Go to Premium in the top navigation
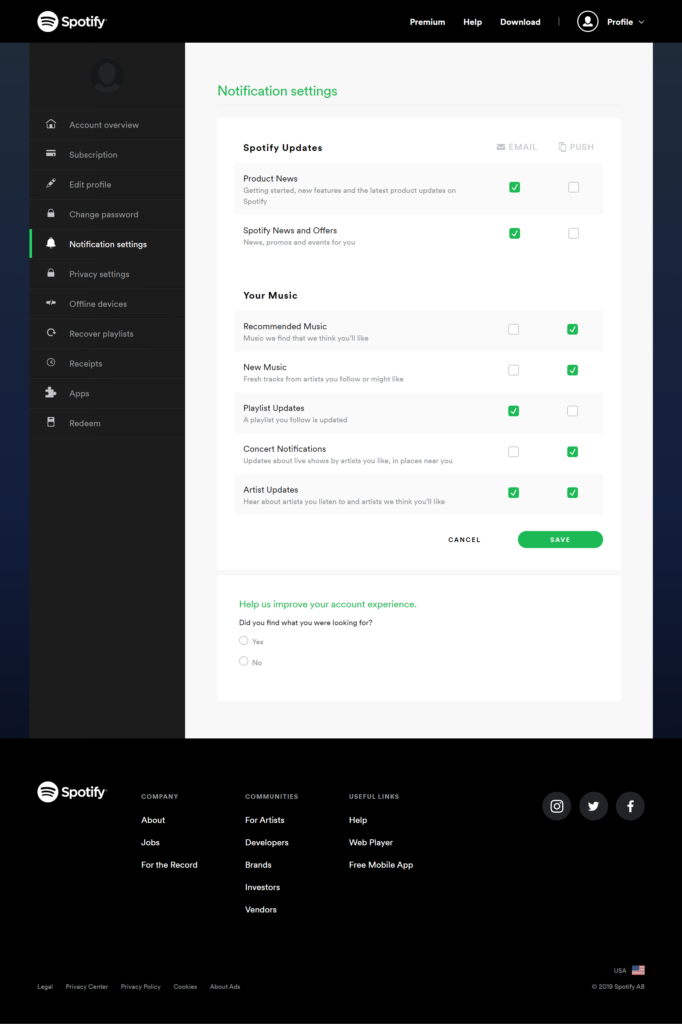The height and width of the screenshot is (1024, 682). tap(427, 22)
